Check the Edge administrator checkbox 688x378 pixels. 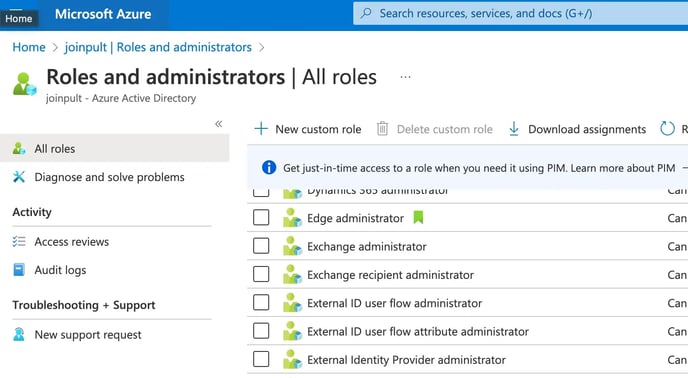261,217
